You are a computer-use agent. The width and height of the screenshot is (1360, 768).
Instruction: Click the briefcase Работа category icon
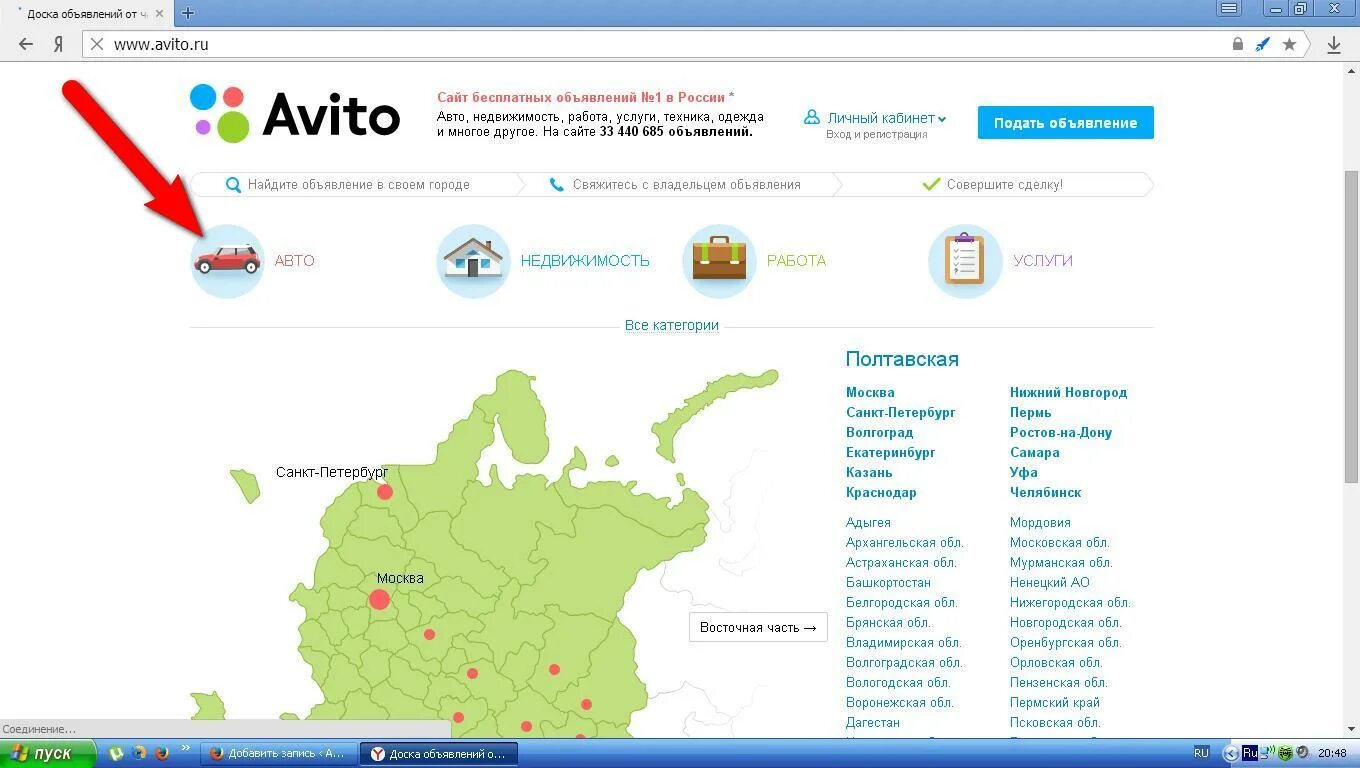[719, 261]
